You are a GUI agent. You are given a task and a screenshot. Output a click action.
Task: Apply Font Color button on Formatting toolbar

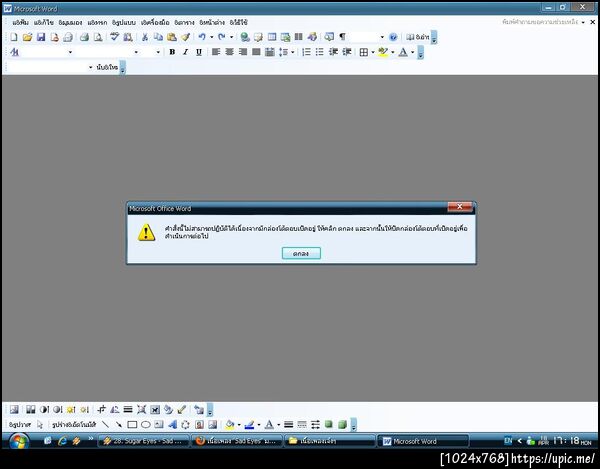pos(403,52)
